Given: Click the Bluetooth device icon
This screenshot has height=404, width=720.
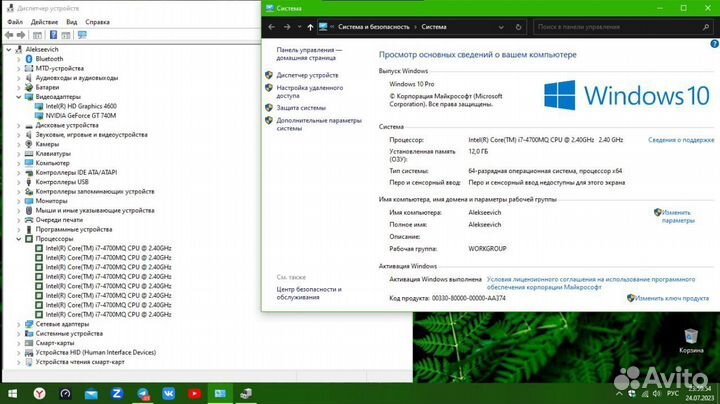Looking at the screenshot, I should 29,59.
